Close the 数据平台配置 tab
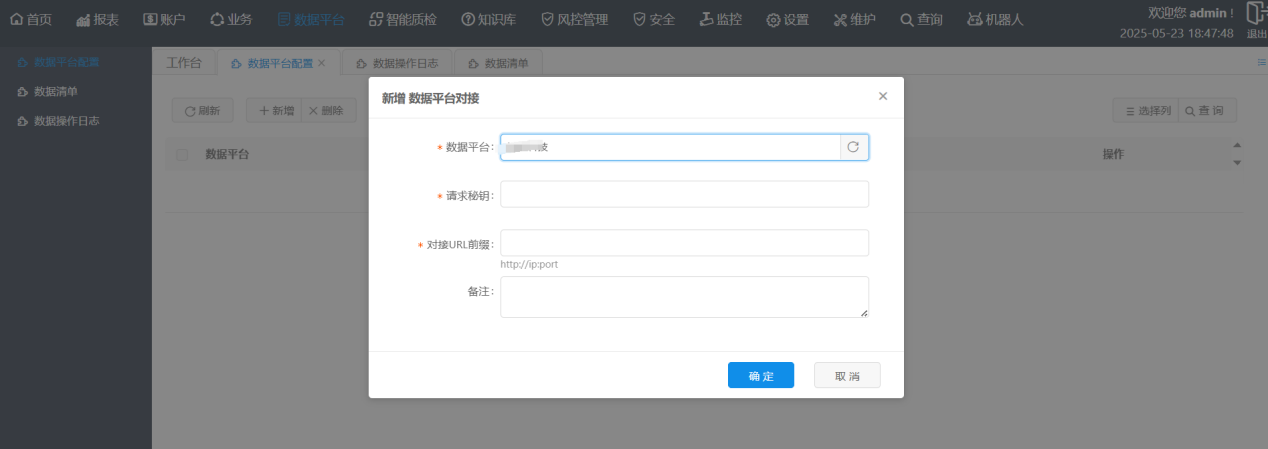Viewport: 1268px width, 449px height. tap(322, 63)
